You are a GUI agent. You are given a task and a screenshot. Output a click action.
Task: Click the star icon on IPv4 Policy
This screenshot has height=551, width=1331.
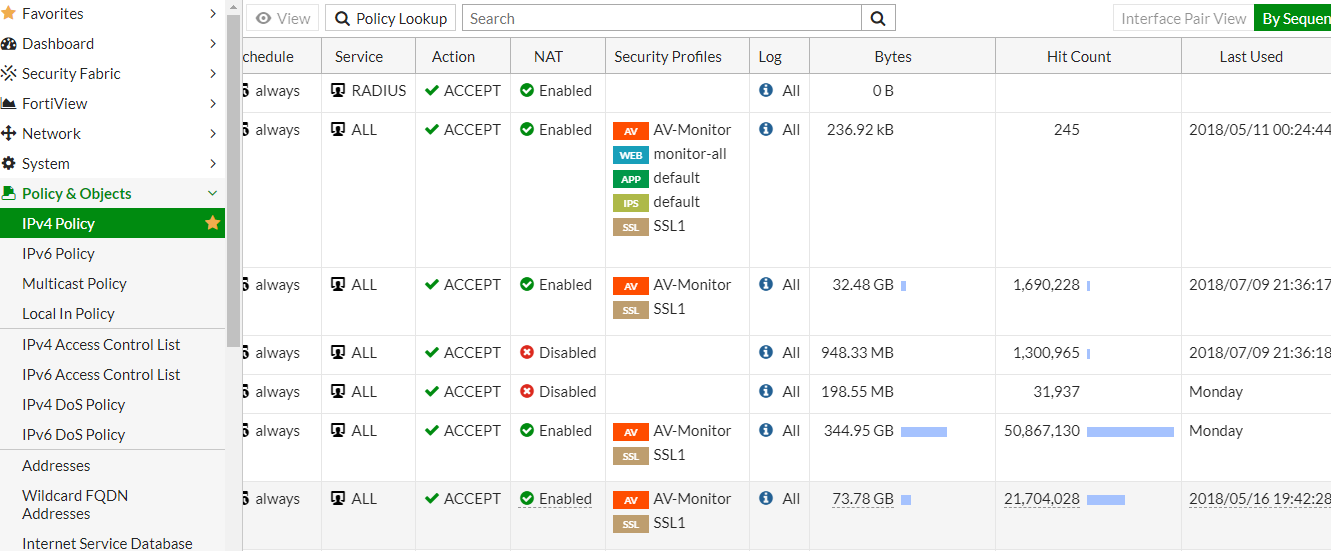(212, 223)
